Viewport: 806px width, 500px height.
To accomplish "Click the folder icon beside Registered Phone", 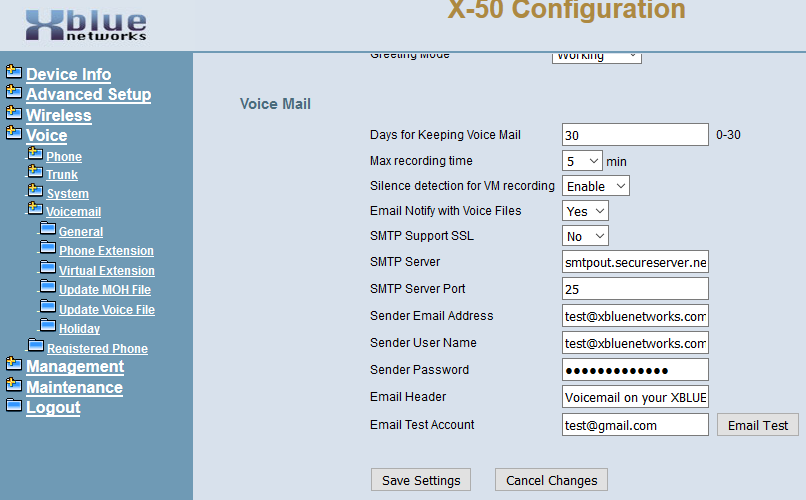I will pyautogui.click(x=35, y=347).
